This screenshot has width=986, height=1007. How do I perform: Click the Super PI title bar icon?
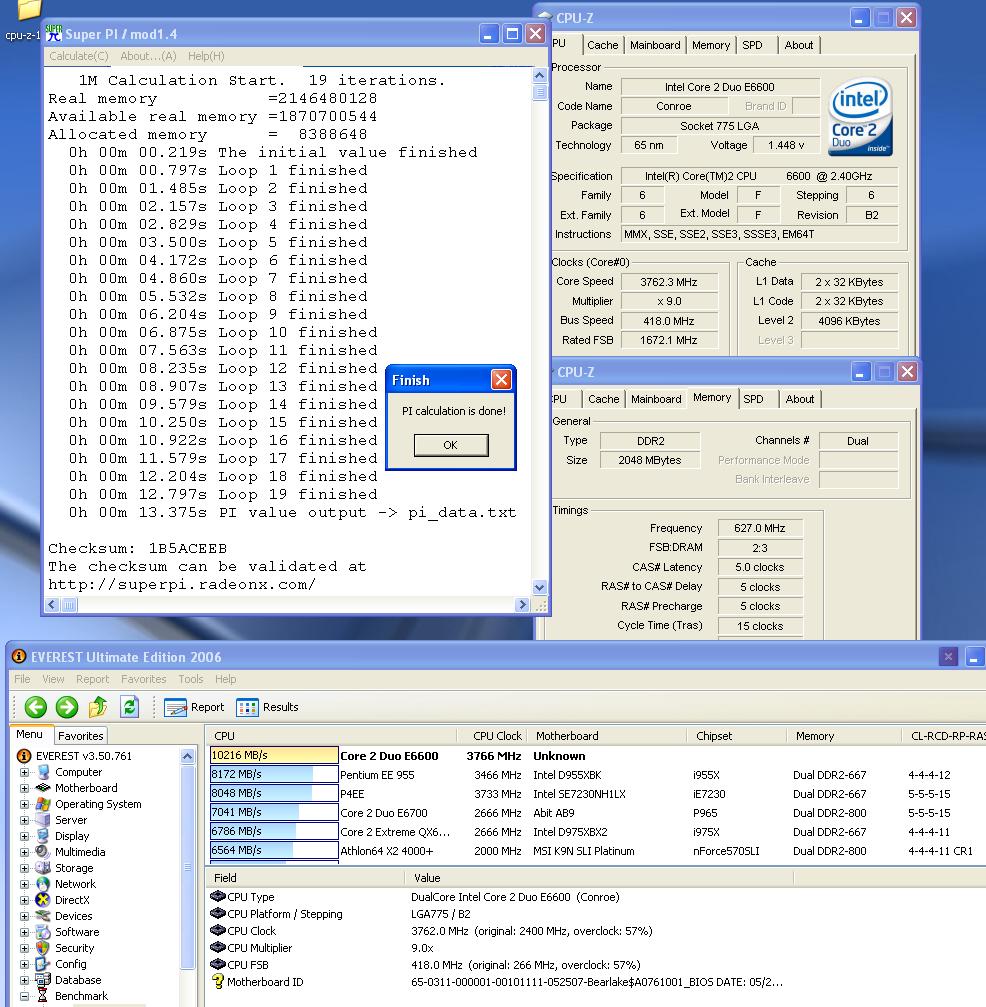[54, 33]
